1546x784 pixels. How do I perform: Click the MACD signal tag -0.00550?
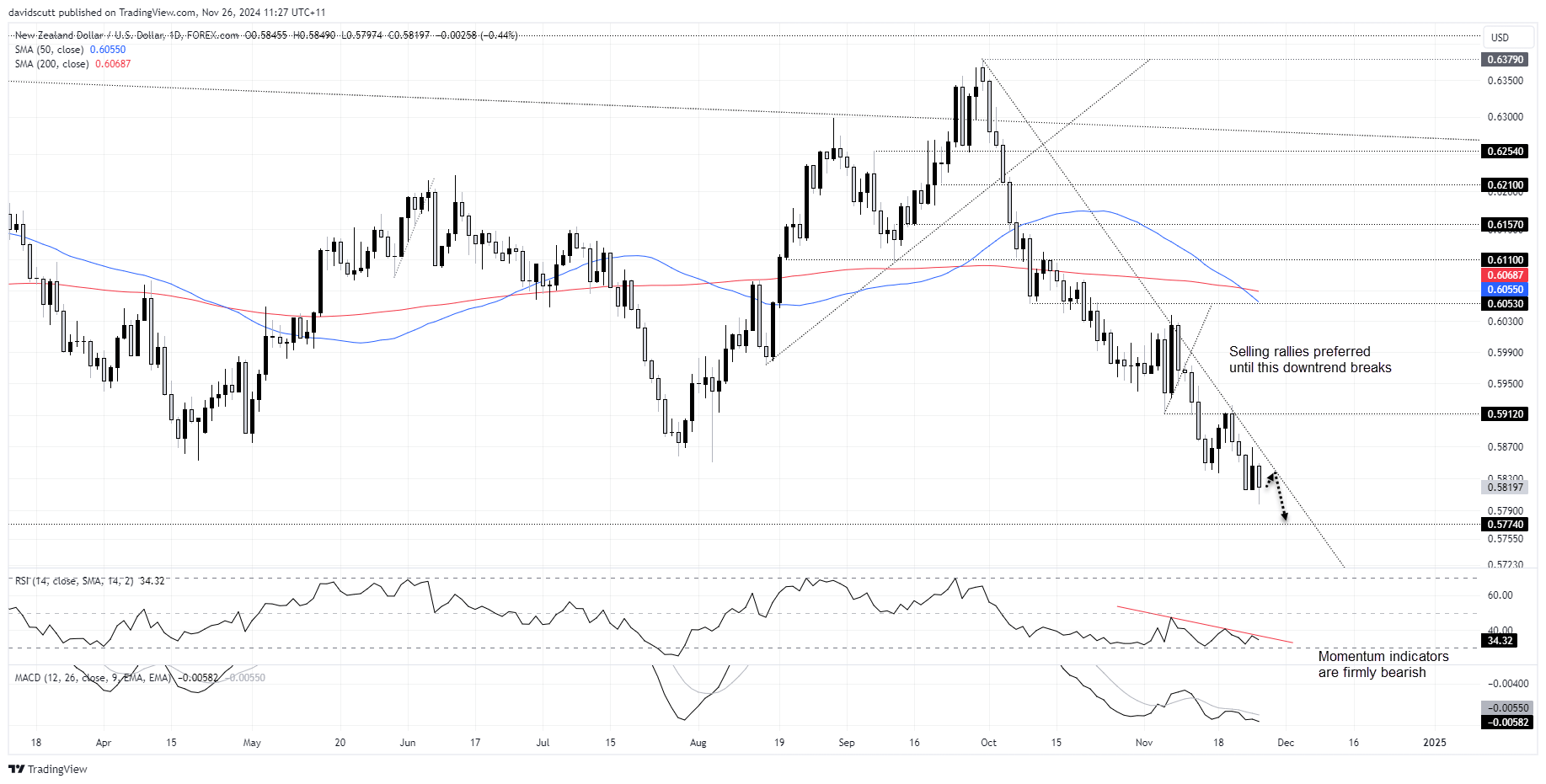(1507, 708)
